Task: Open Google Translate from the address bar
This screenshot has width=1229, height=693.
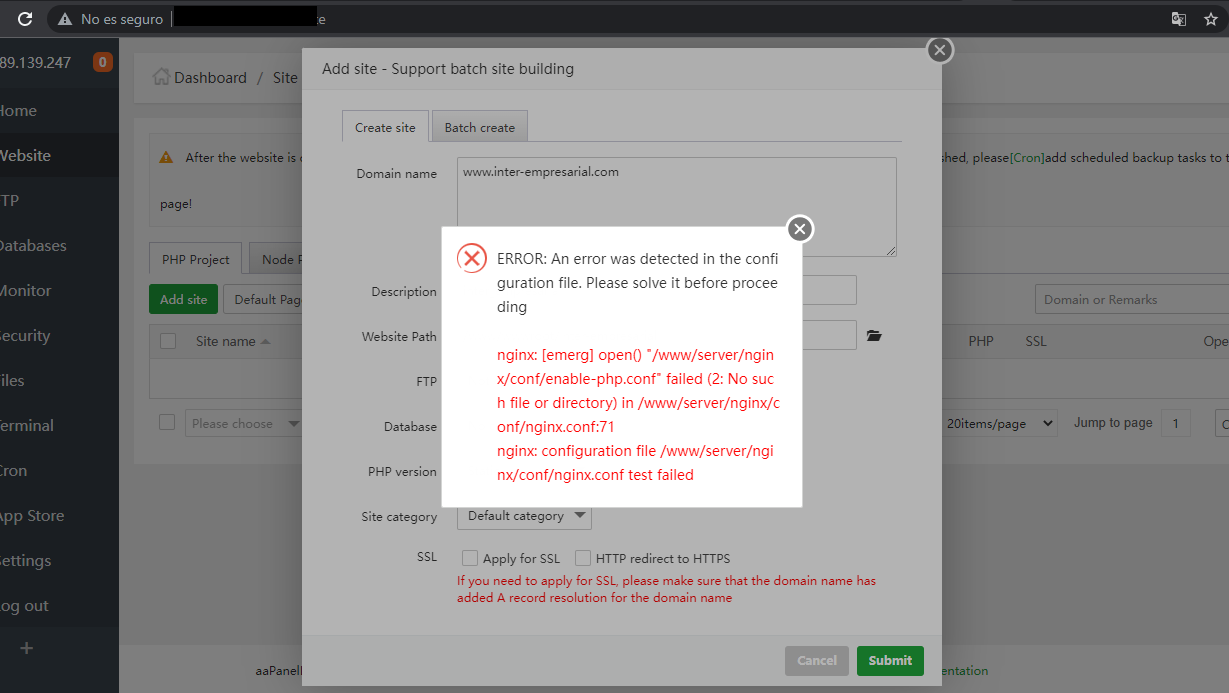Action: pos(1178,18)
